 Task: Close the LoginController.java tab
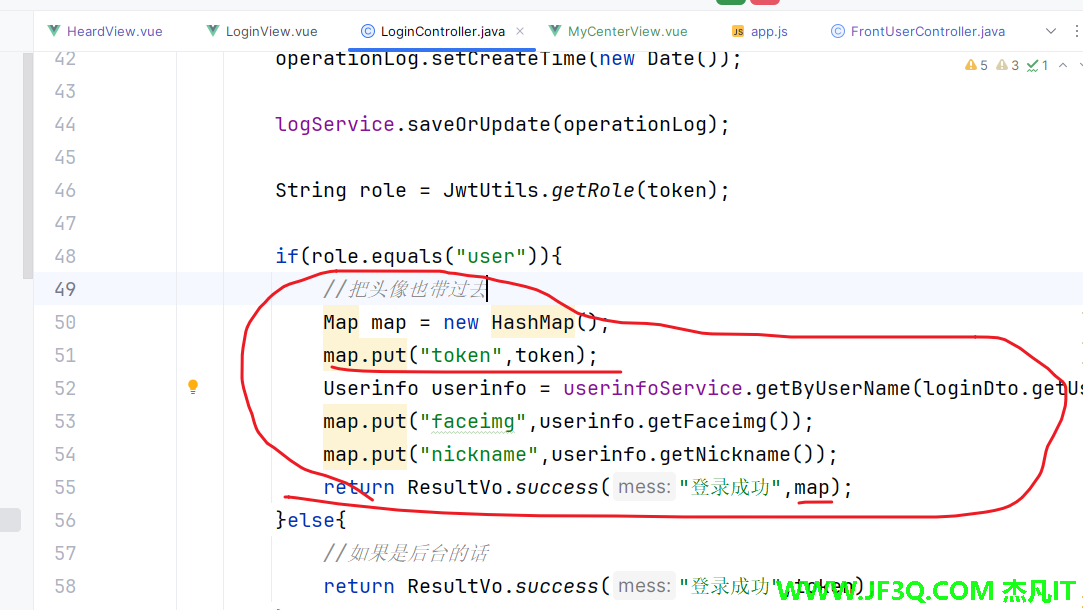[520, 32]
